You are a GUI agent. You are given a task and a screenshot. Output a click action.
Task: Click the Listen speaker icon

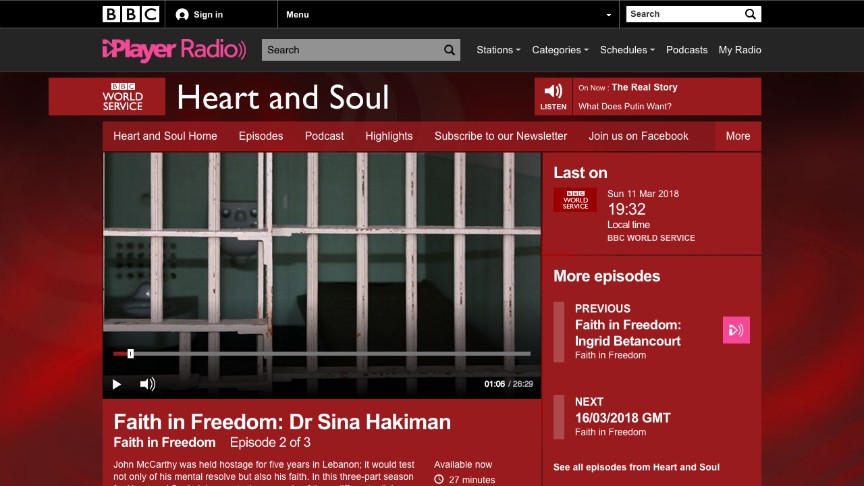point(553,91)
